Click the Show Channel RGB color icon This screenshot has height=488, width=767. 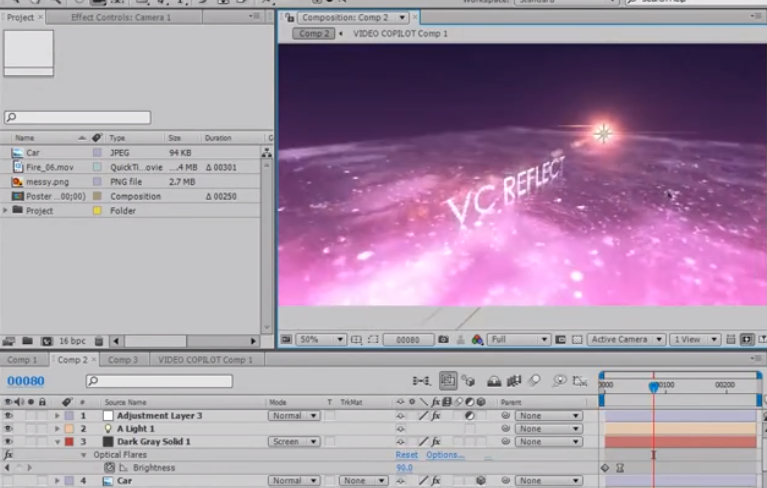pos(477,339)
